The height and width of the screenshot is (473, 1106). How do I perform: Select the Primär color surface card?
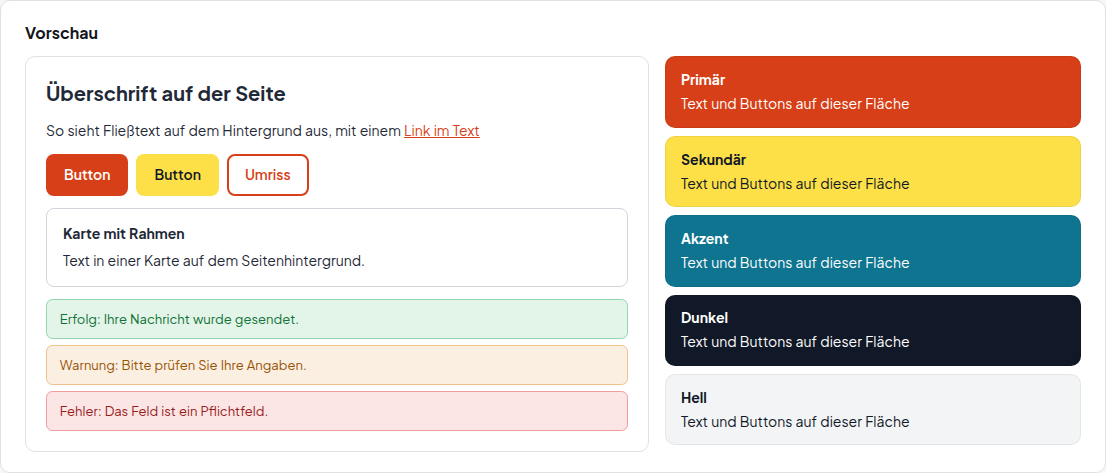coord(873,92)
